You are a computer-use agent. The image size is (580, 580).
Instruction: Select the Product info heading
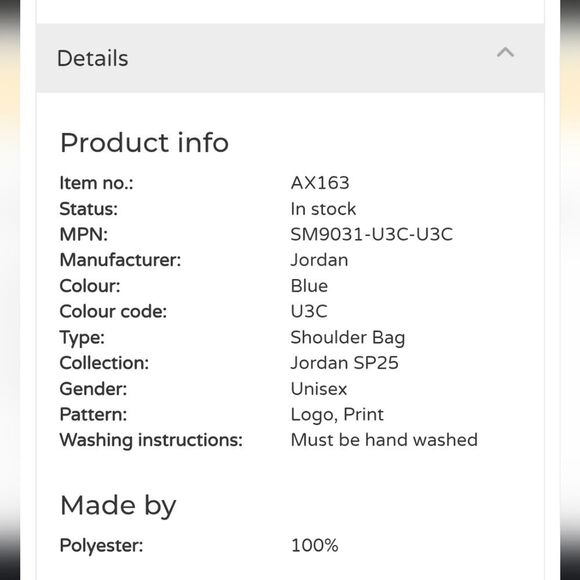(144, 142)
